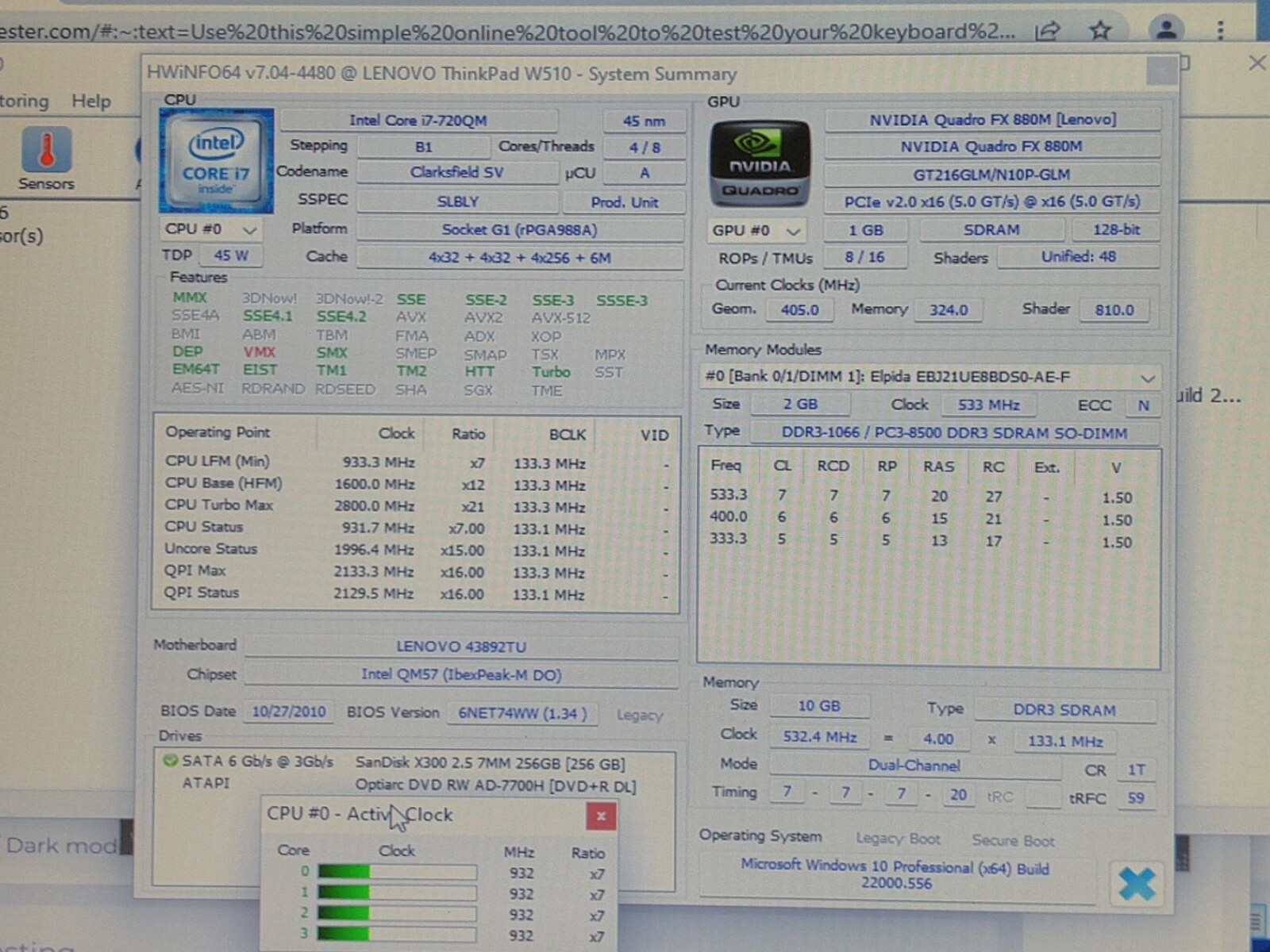
Task: Click Core 2 clock usage bar
Action: 397,913
